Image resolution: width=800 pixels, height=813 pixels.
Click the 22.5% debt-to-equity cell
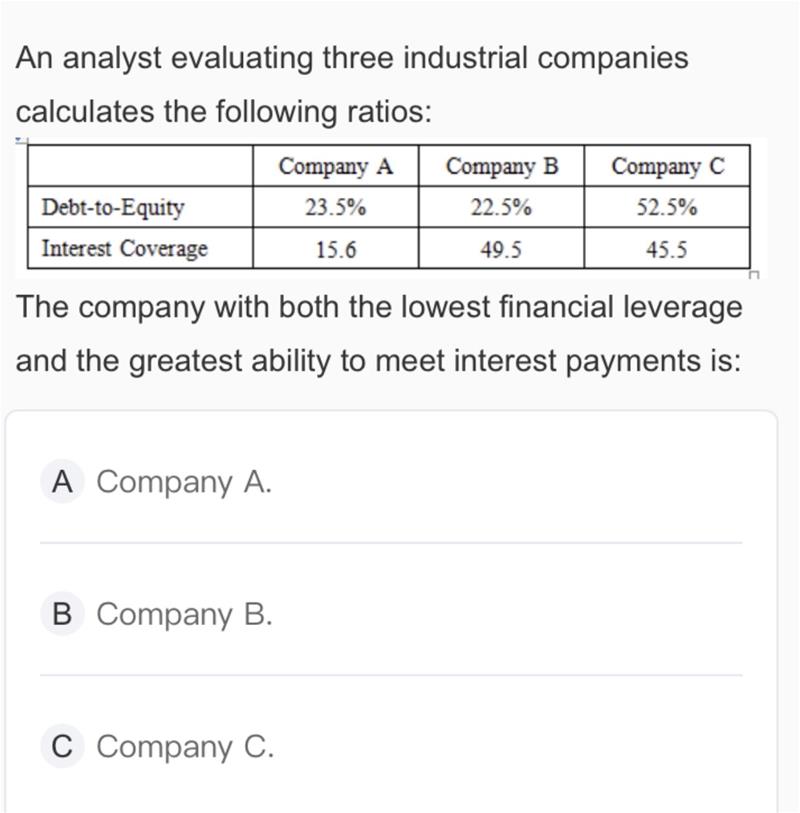[501, 208]
